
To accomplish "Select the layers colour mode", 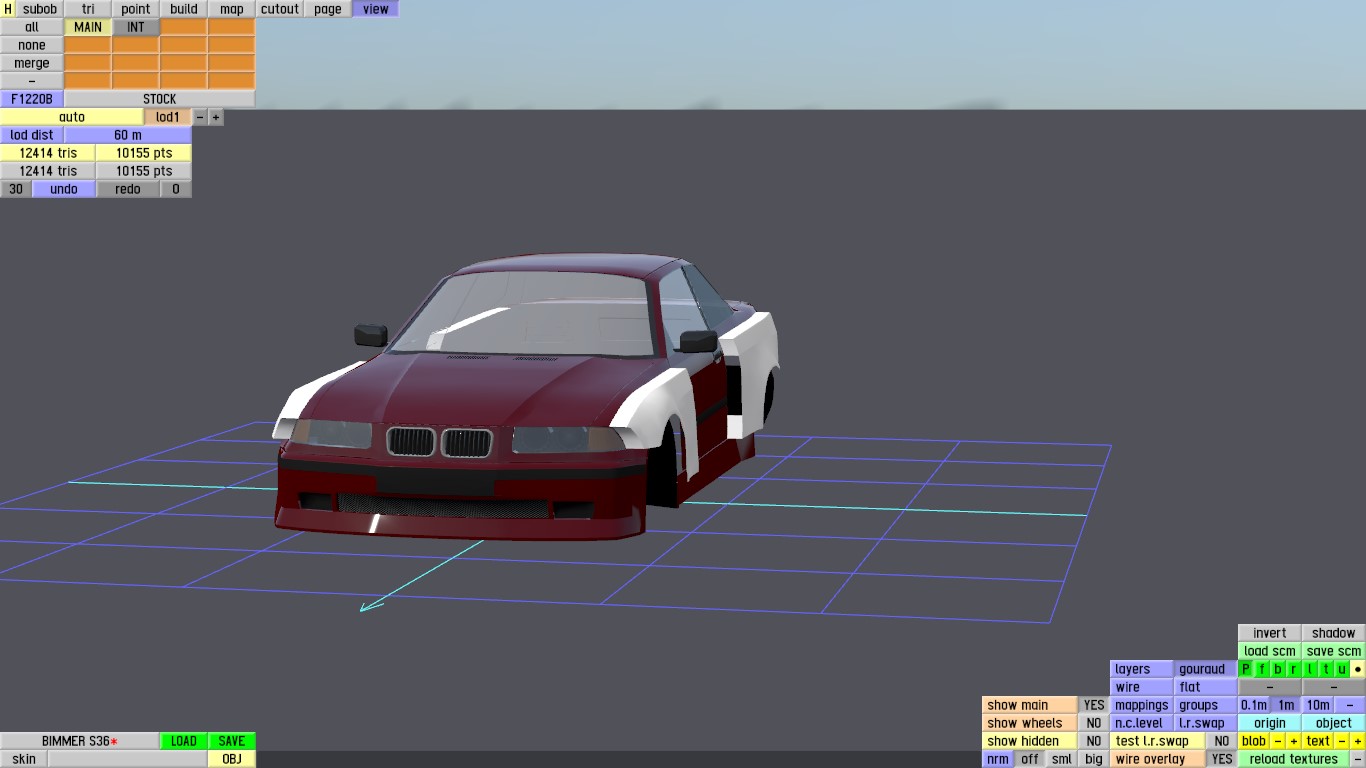I will (x=1141, y=669).
